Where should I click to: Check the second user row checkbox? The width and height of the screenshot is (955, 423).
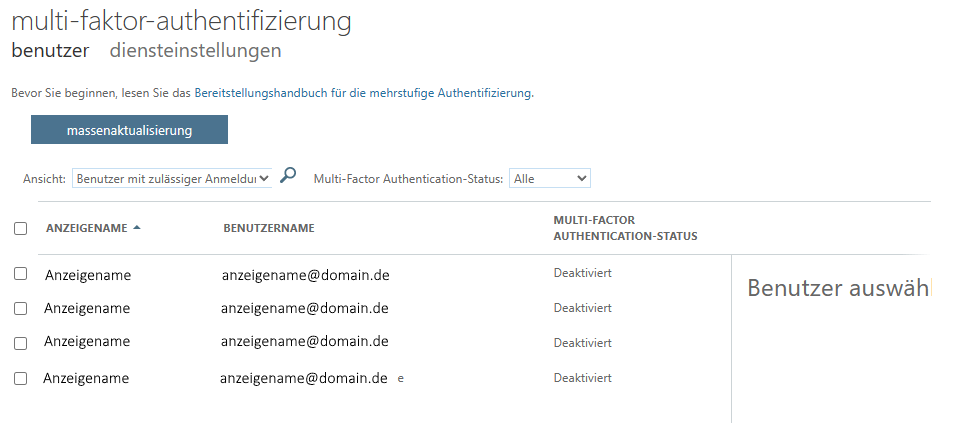pyautogui.click(x=21, y=308)
